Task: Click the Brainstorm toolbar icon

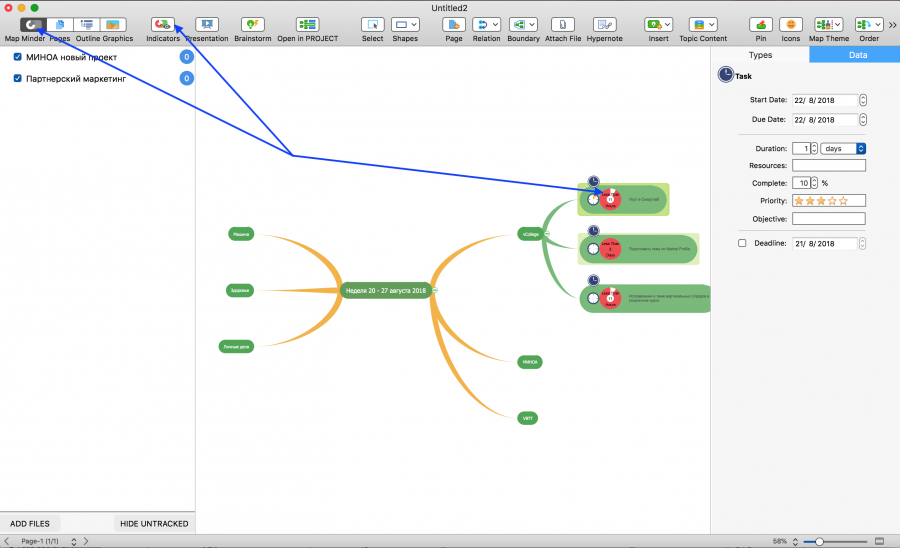Action: pyautogui.click(x=254, y=24)
